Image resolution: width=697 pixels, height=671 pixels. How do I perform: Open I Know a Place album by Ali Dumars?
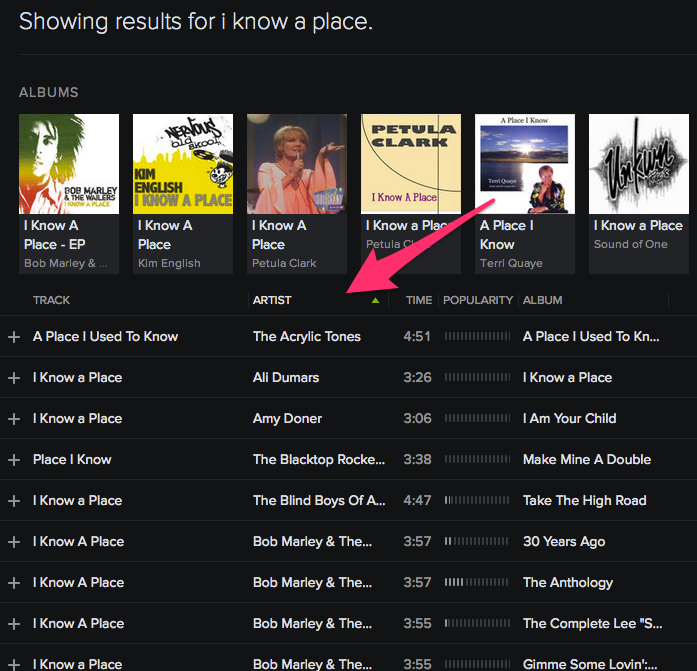(567, 378)
